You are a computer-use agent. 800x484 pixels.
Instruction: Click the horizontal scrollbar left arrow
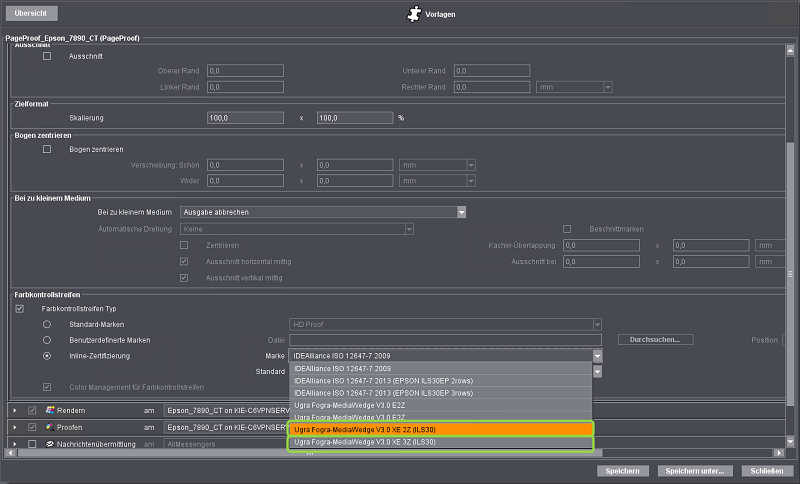click(x=11, y=452)
